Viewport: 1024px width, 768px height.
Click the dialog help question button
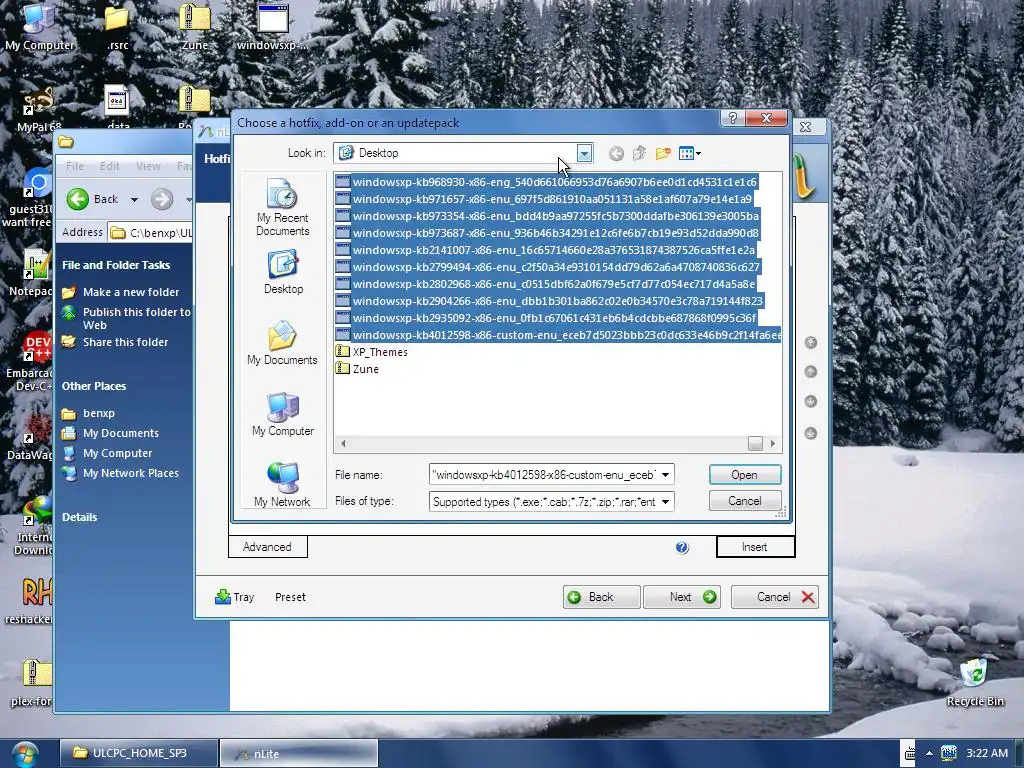[x=733, y=118]
